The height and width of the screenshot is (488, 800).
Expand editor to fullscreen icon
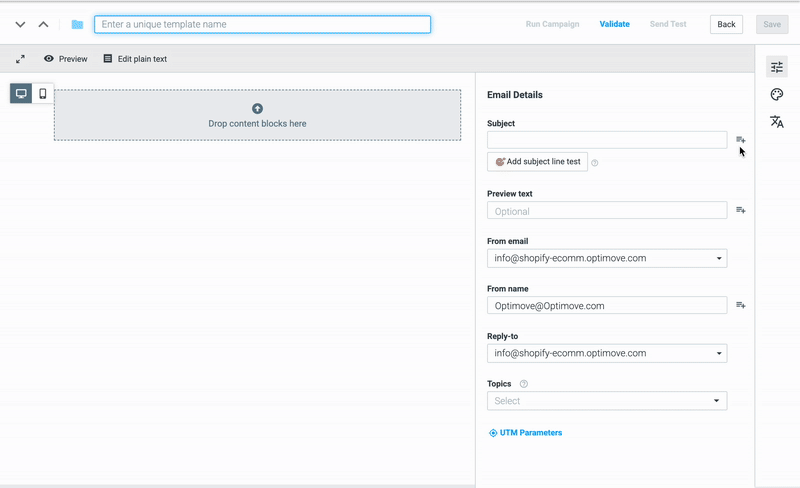(20, 59)
